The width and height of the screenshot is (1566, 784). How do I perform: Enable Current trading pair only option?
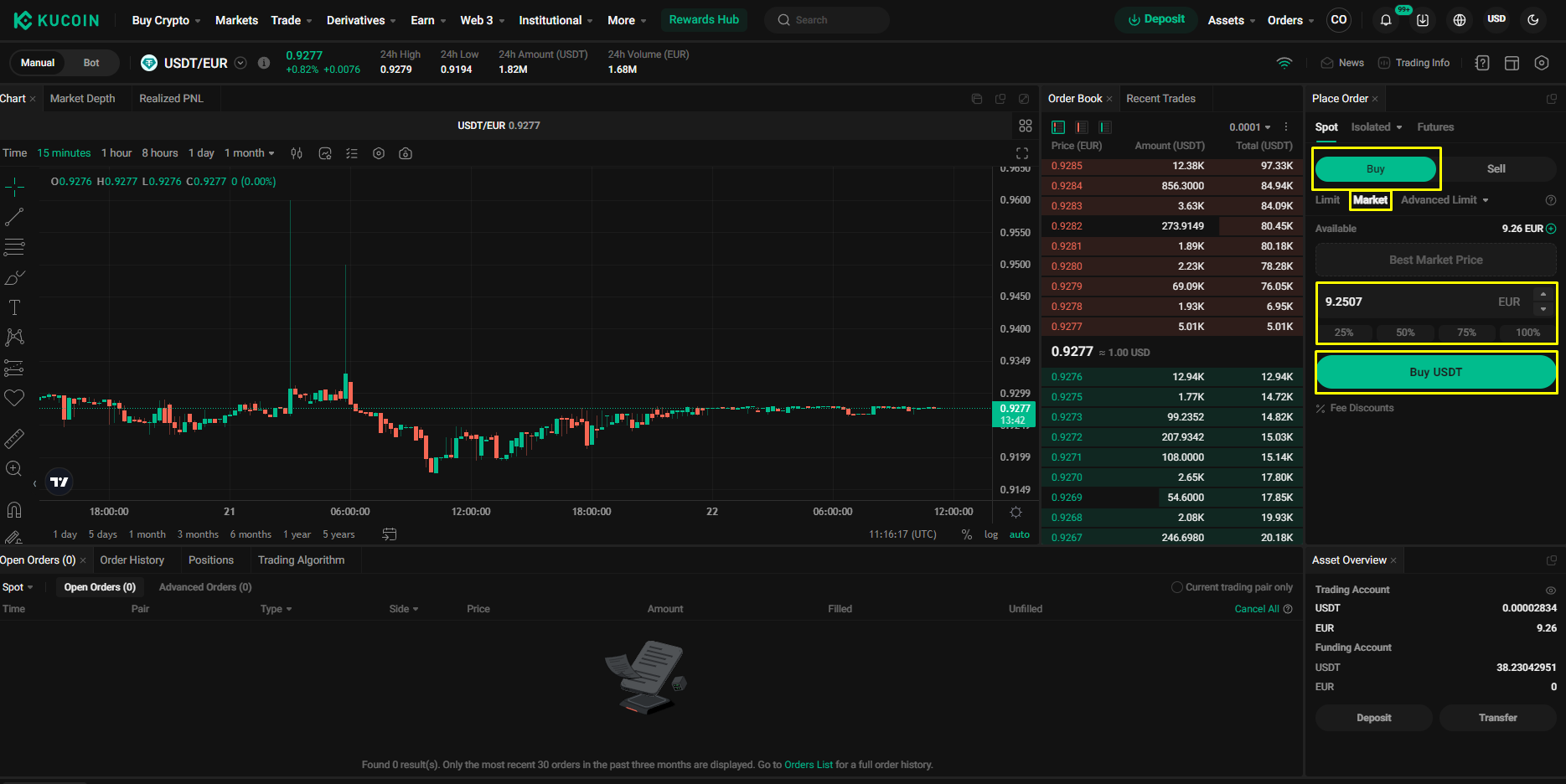pyautogui.click(x=1177, y=587)
